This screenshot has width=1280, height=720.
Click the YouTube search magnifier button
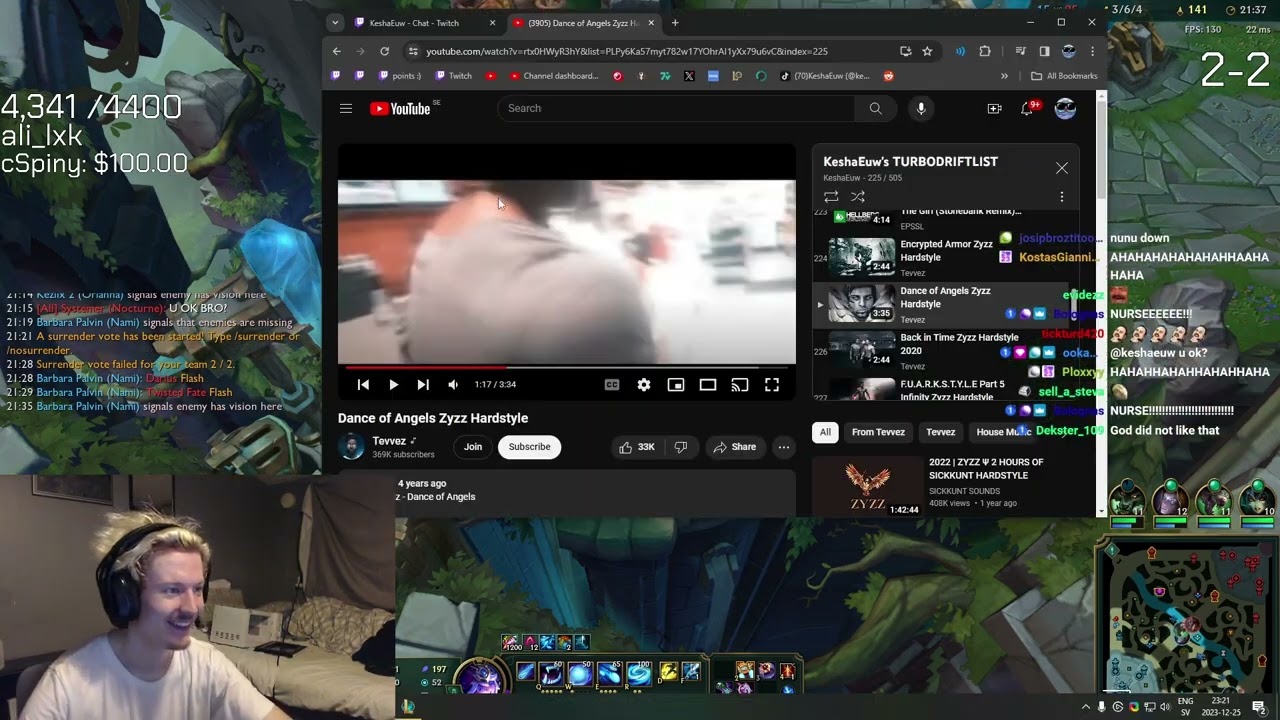875,108
